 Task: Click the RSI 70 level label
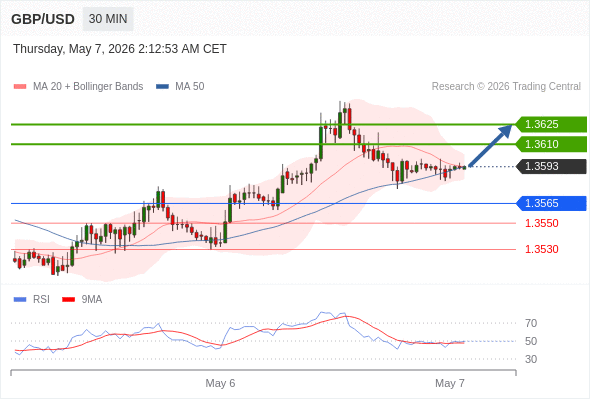click(x=531, y=323)
